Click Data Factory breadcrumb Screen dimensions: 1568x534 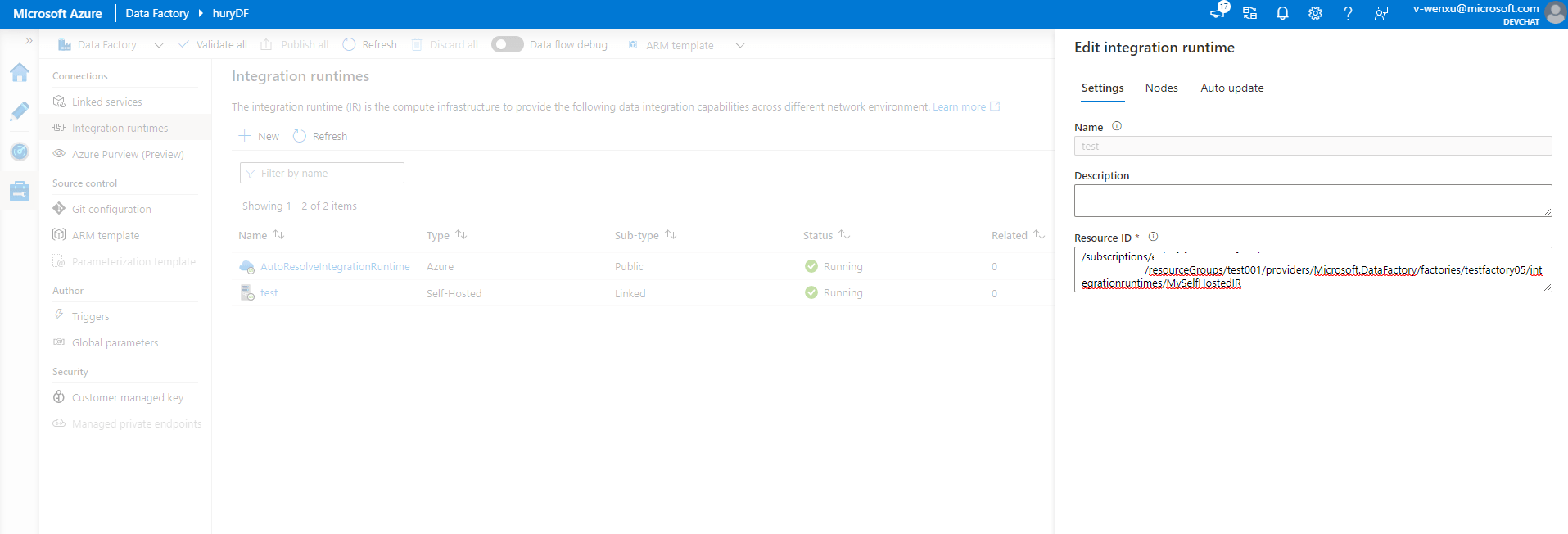tap(157, 13)
